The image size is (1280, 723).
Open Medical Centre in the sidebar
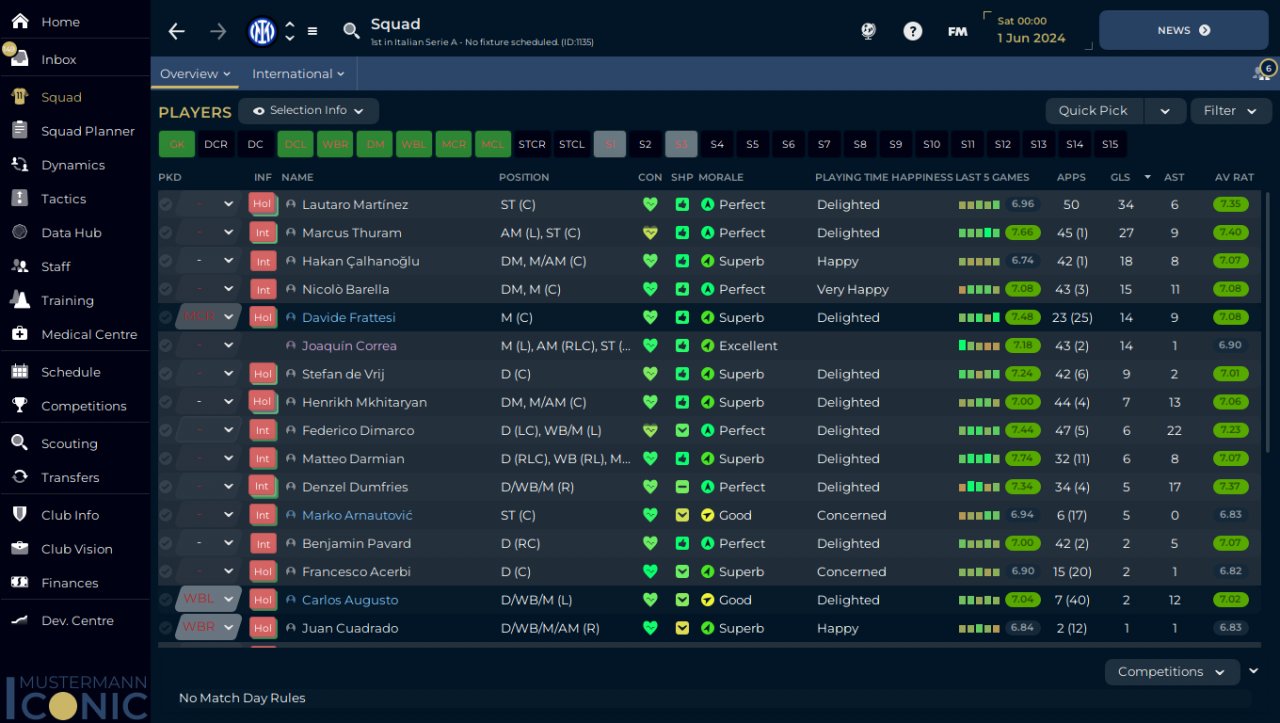coord(89,334)
